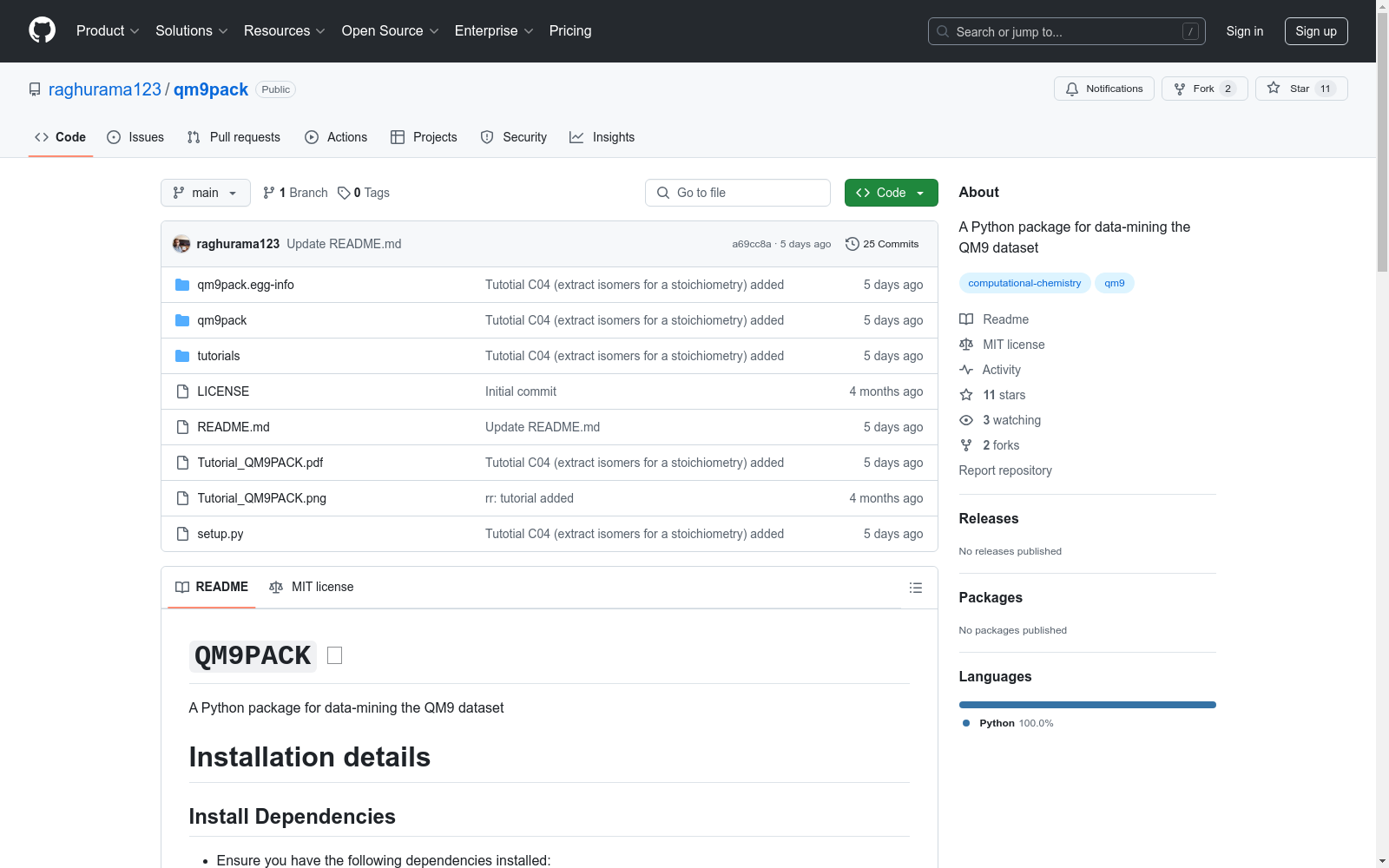Expand the main branch dropdown
Viewport: 1389px width, 868px height.
[x=205, y=193]
